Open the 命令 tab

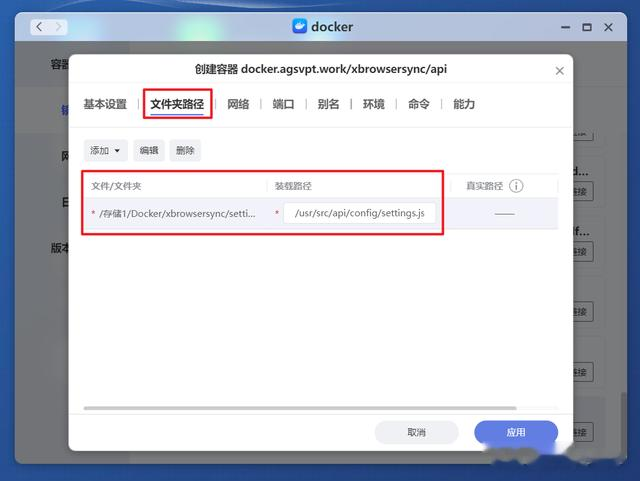coord(419,104)
